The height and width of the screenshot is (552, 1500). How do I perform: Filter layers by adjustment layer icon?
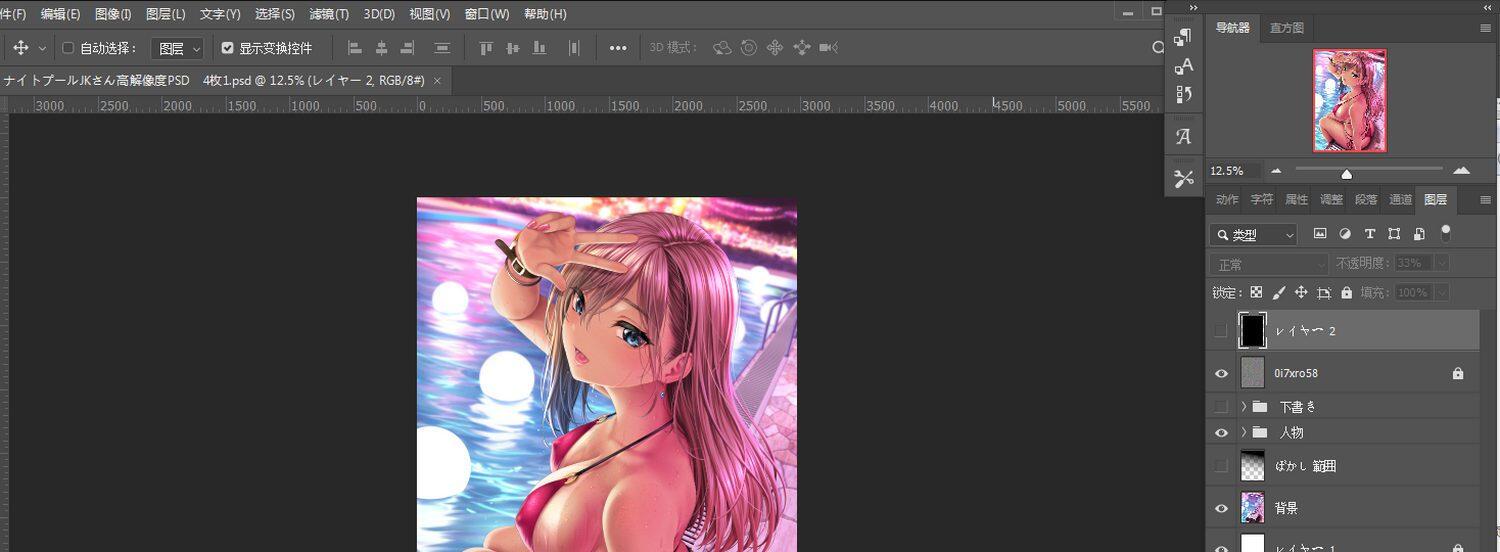(x=1345, y=234)
